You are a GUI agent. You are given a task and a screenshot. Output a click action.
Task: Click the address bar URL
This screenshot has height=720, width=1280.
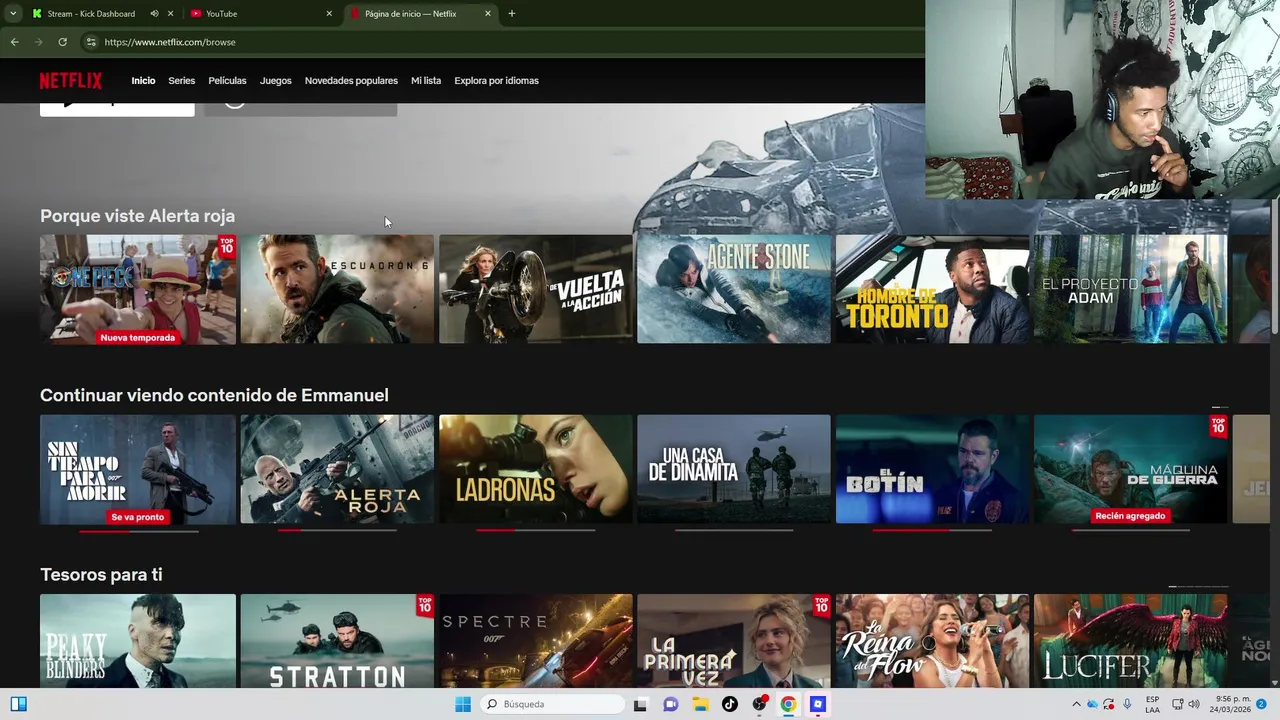click(x=170, y=42)
